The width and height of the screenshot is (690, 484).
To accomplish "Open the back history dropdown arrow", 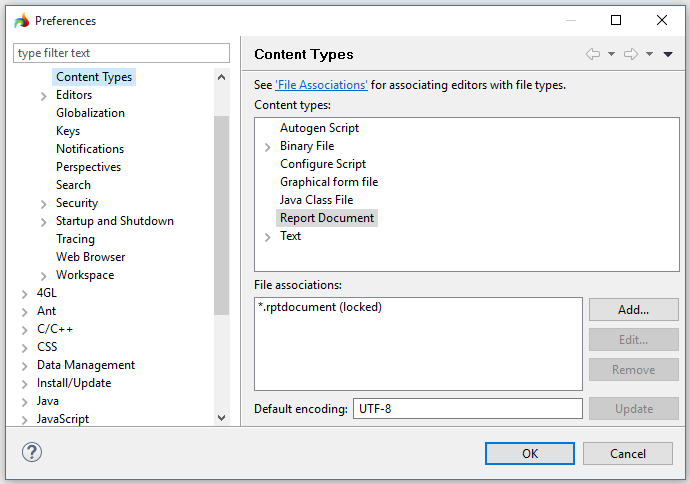I will pyautogui.click(x=611, y=55).
